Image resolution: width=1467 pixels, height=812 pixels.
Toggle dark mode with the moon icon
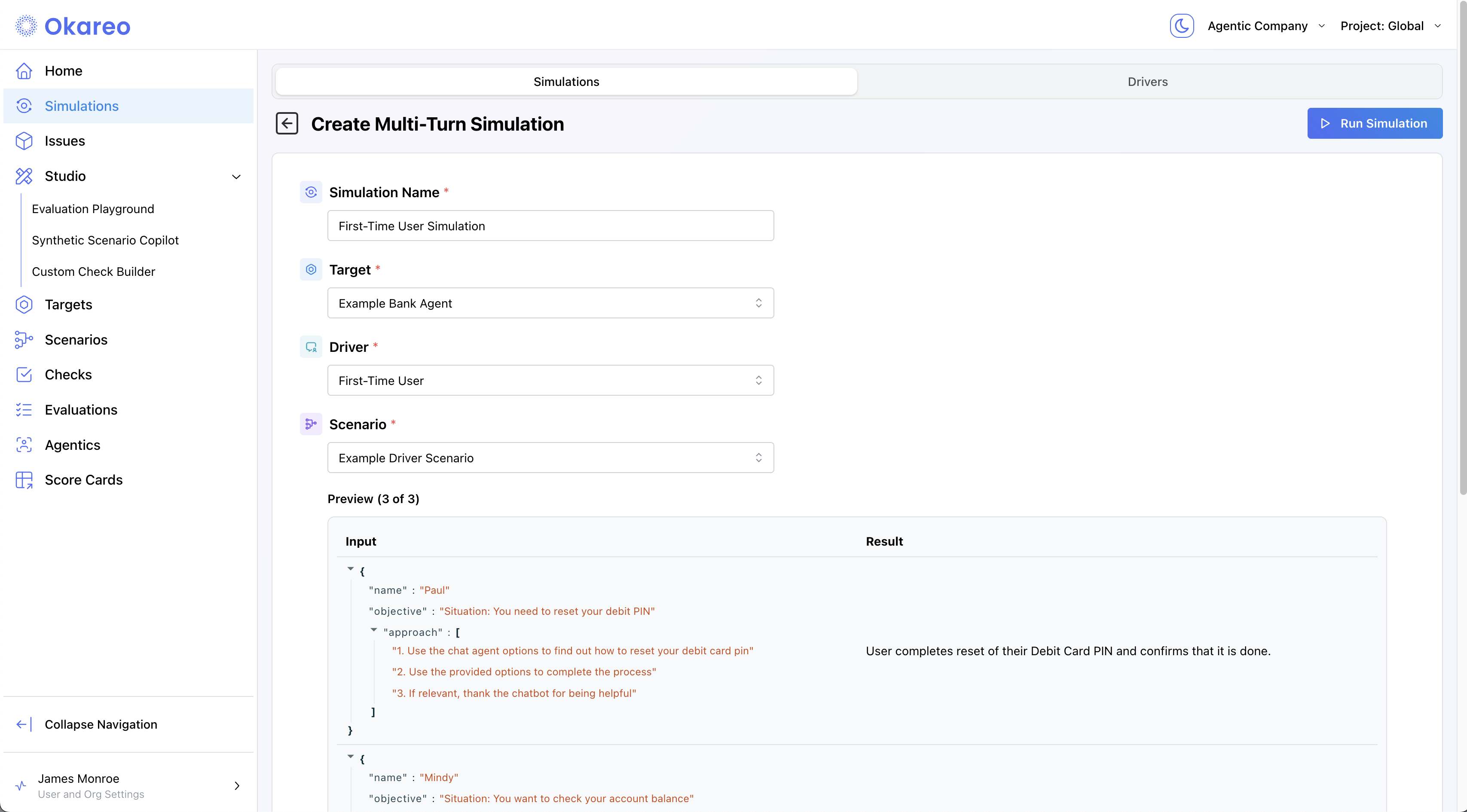[1181, 26]
